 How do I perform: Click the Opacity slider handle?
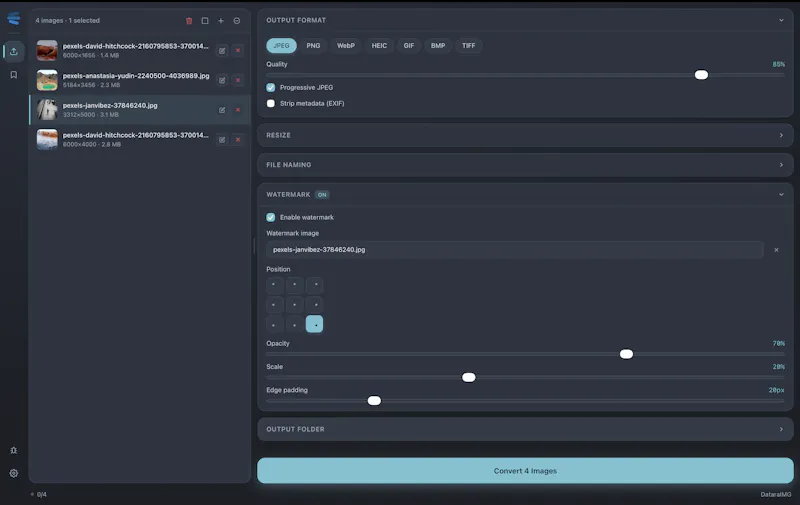pyautogui.click(x=627, y=354)
